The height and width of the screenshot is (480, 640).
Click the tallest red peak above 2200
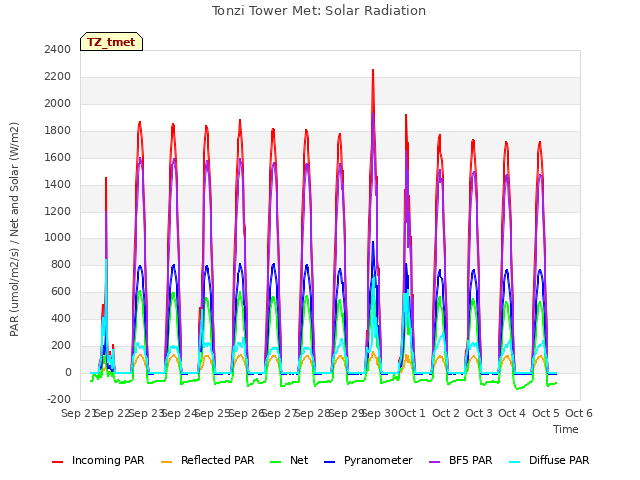(373, 73)
